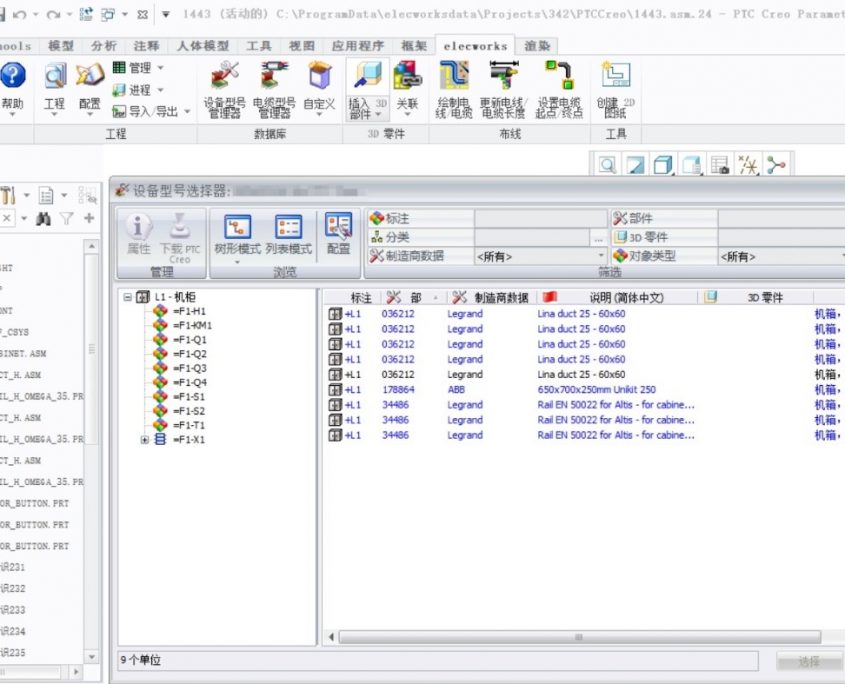The width and height of the screenshot is (845, 684).
Task: Open the view manager table-camera icon
Action: [720, 165]
